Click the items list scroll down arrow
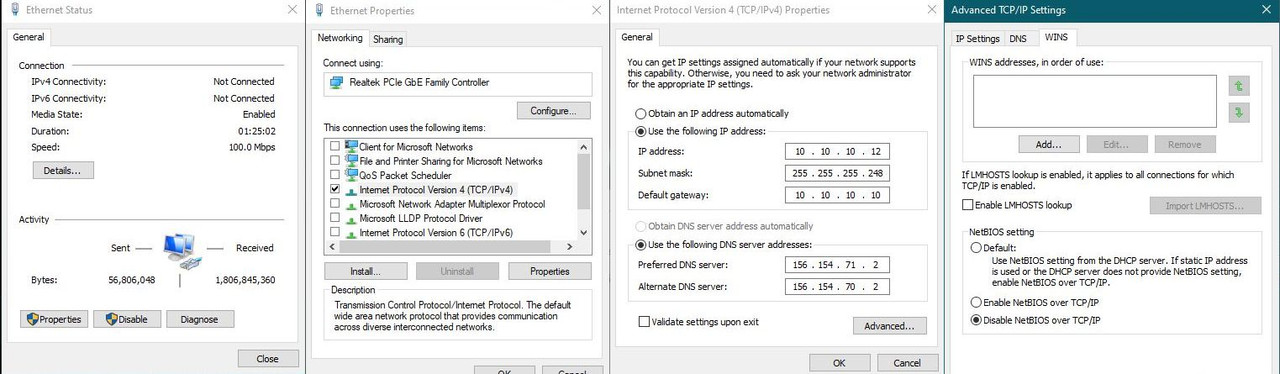 tap(585, 231)
